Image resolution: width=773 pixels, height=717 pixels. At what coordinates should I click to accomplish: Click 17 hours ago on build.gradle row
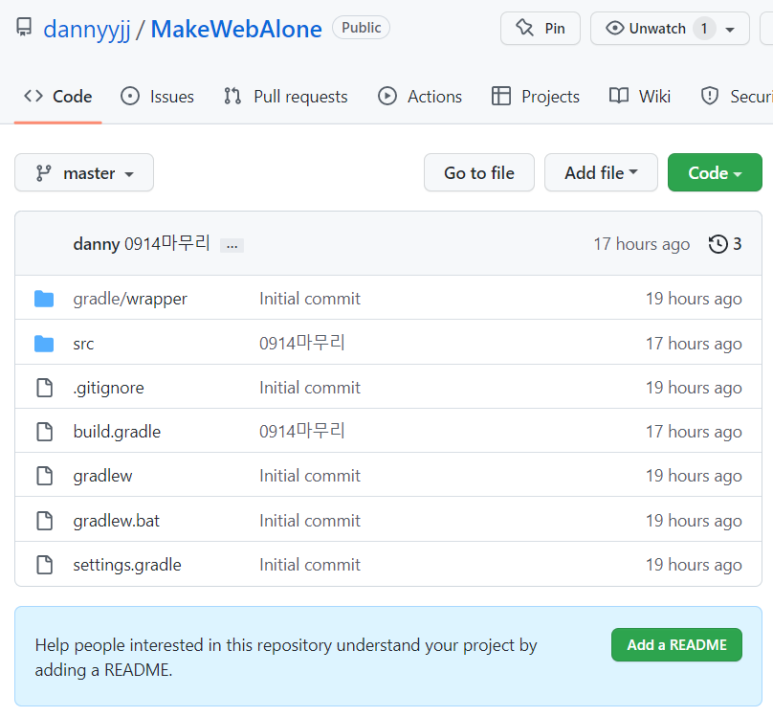click(x=694, y=432)
